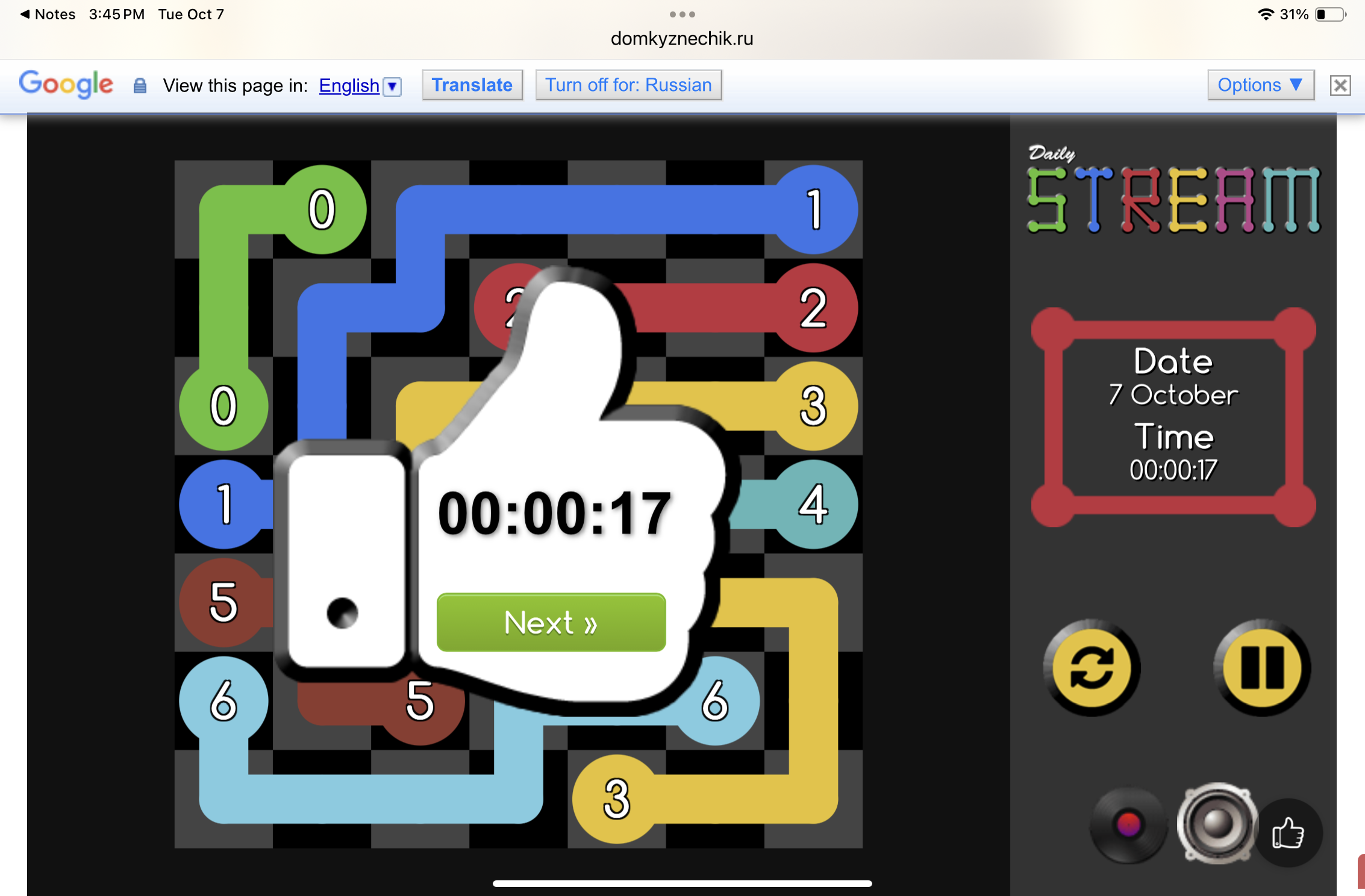Click the Translate button
This screenshot has height=896, width=1365.
[472, 85]
